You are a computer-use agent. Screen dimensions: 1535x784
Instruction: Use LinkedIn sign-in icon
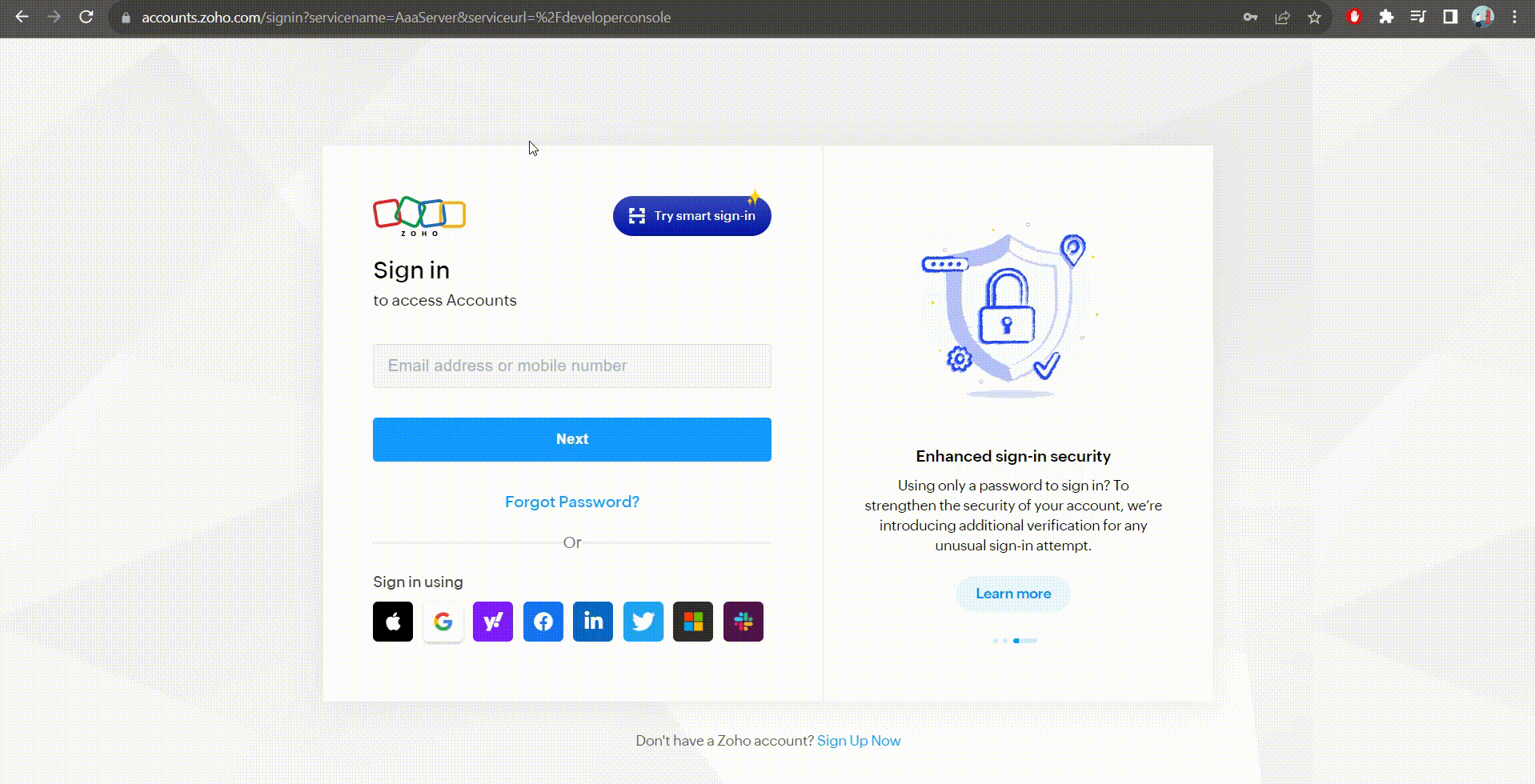593,622
